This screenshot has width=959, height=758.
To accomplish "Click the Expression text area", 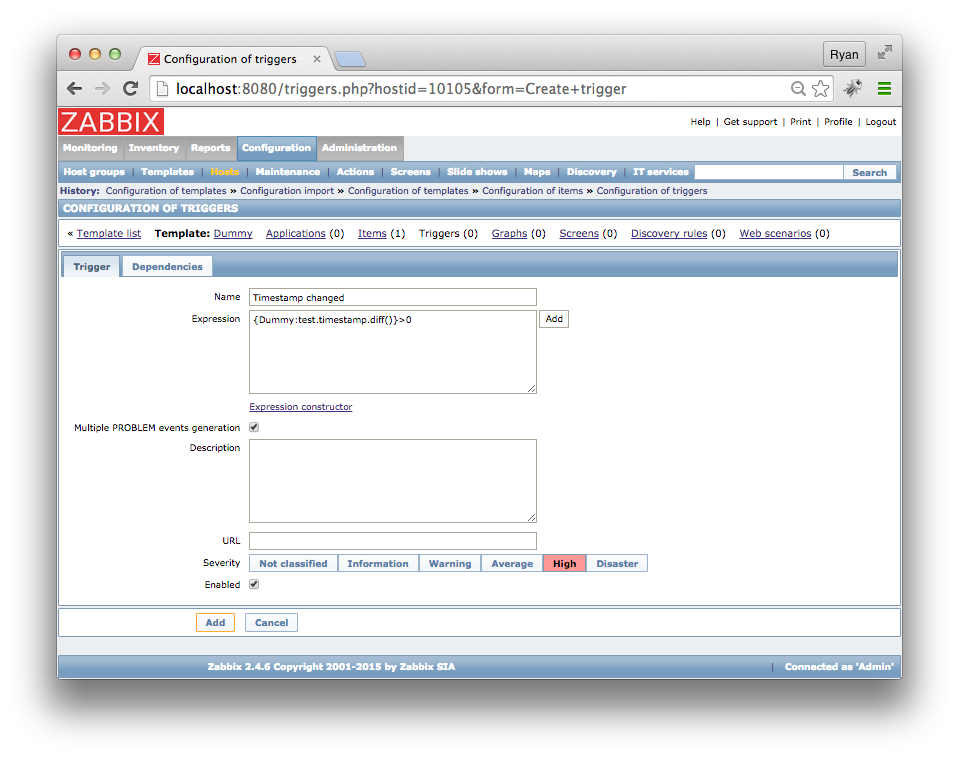I will point(393,352).
